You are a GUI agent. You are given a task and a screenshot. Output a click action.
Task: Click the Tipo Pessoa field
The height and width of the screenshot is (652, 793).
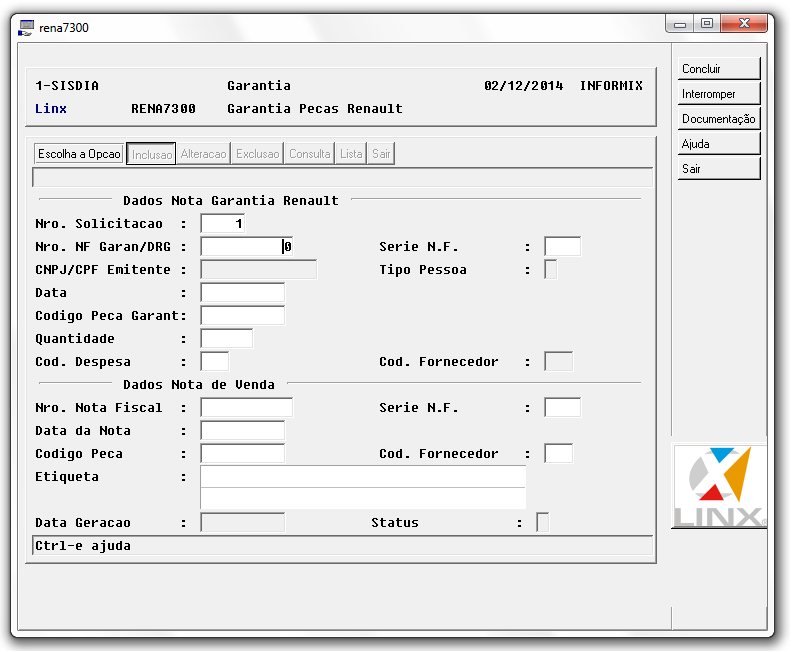(x=551, y=270)
